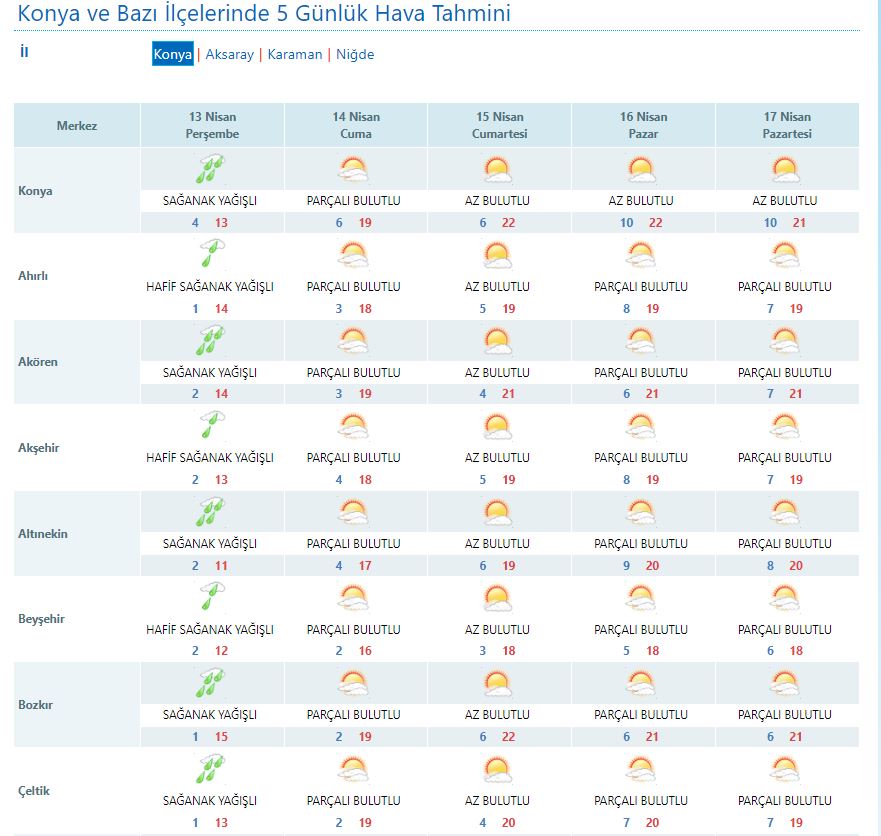Click the Çeltik district row label
The image size is (881, 836).
pos(34,791)
